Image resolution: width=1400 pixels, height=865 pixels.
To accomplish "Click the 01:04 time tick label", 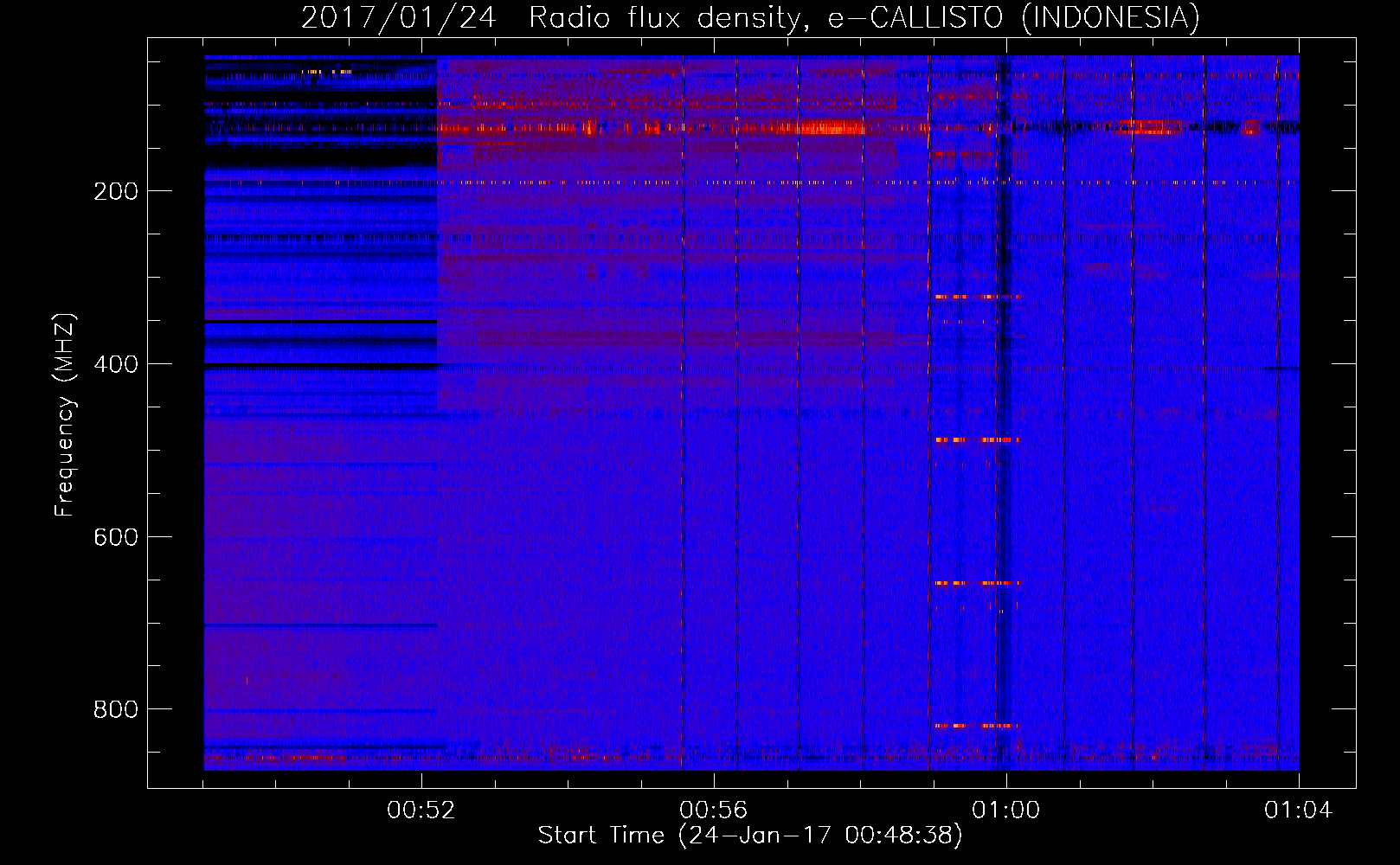I will point(1299,811).
